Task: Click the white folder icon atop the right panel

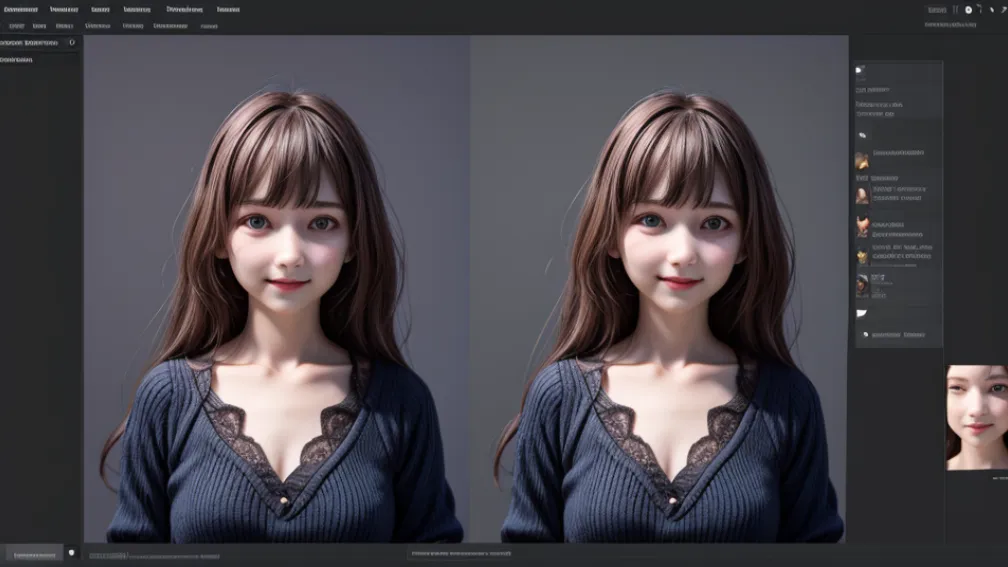Action: coord(860,70)
